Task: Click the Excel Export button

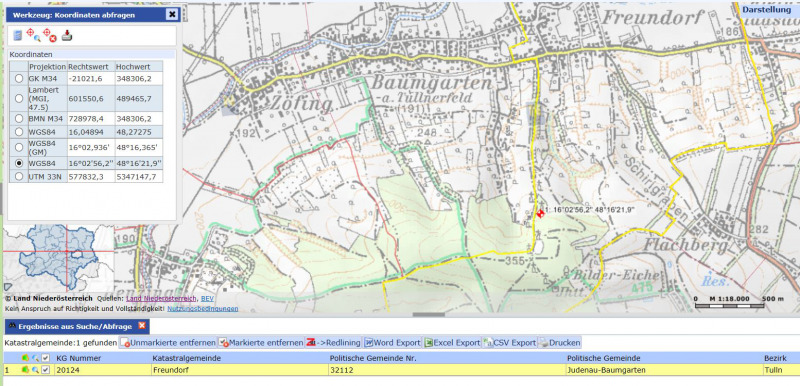Action: pos(453,343)
